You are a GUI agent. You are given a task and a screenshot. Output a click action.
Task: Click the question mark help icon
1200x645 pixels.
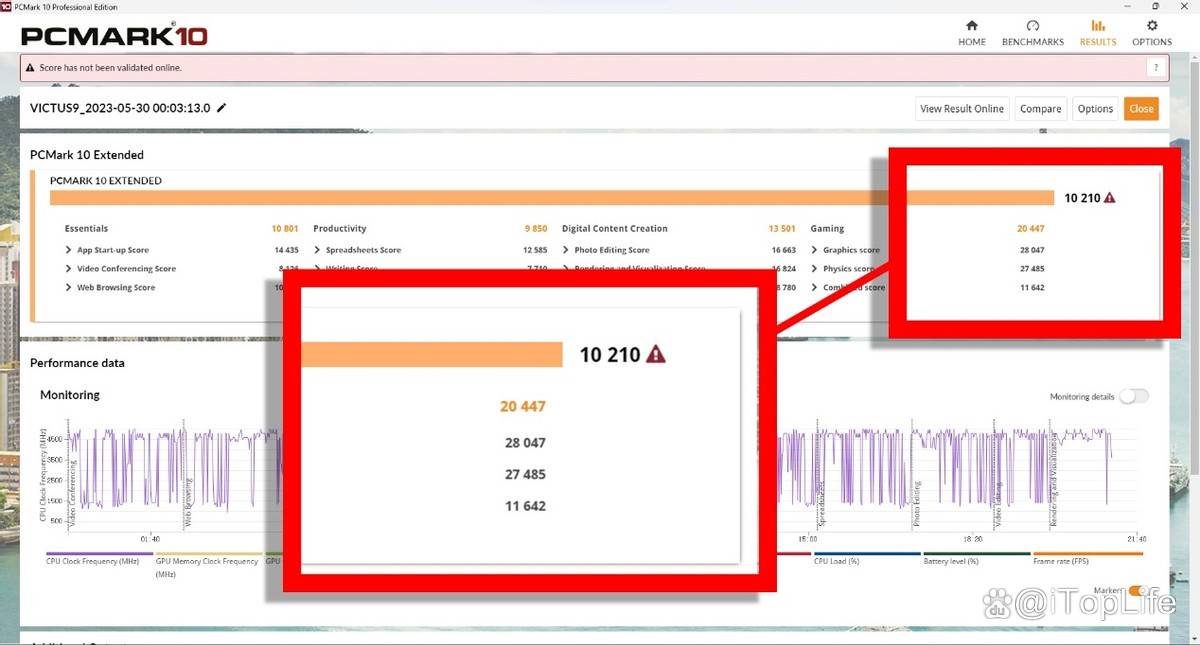pyautogui.click(x=1156, y=68)
